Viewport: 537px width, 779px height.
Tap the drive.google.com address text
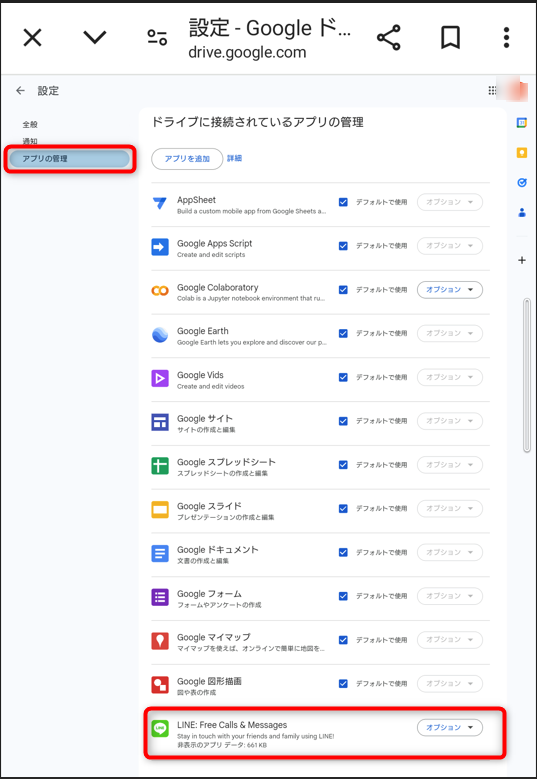247,53
